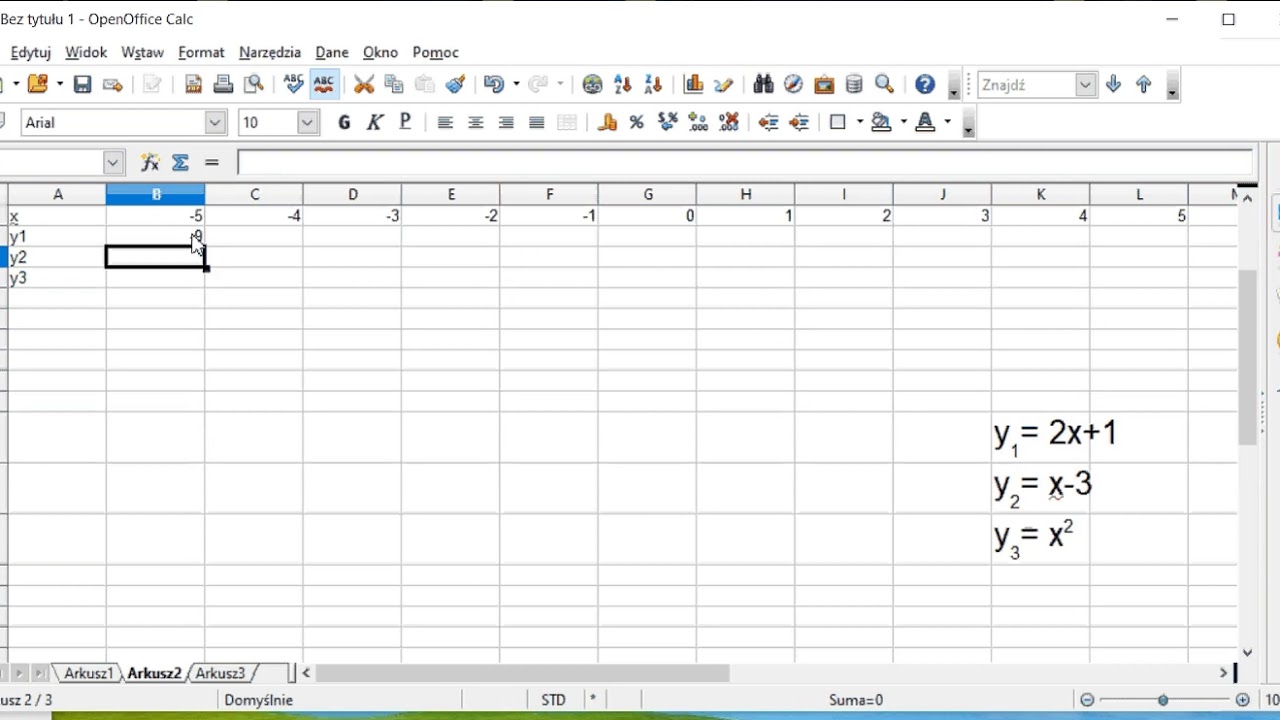Screen dimensions: 1280x720
Task: Increase indent icon
Action: pyautogui.click(x=799, y=123)
